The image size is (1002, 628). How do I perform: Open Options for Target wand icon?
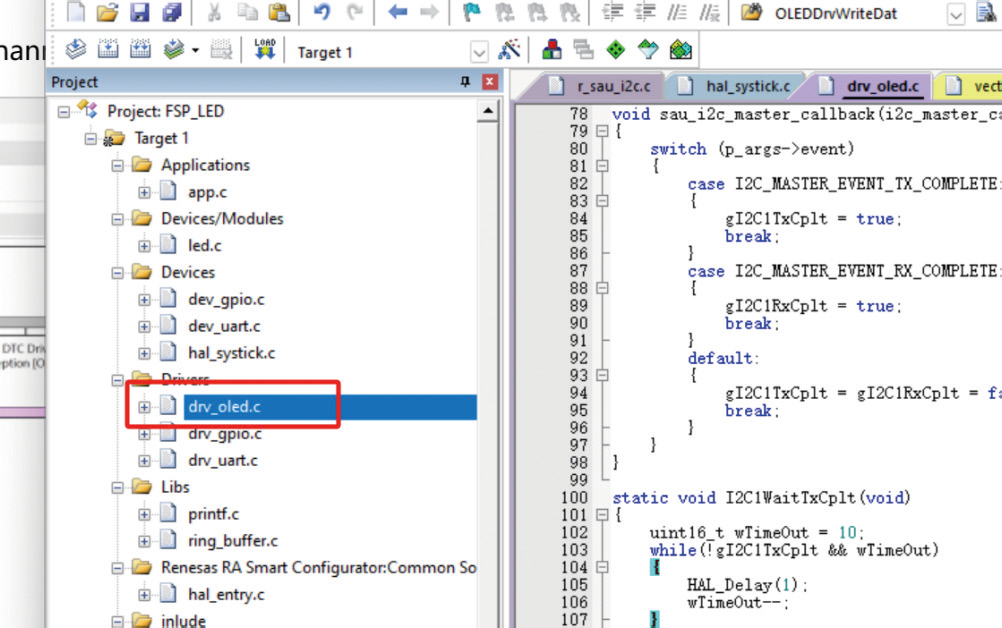tap(509, 49)
